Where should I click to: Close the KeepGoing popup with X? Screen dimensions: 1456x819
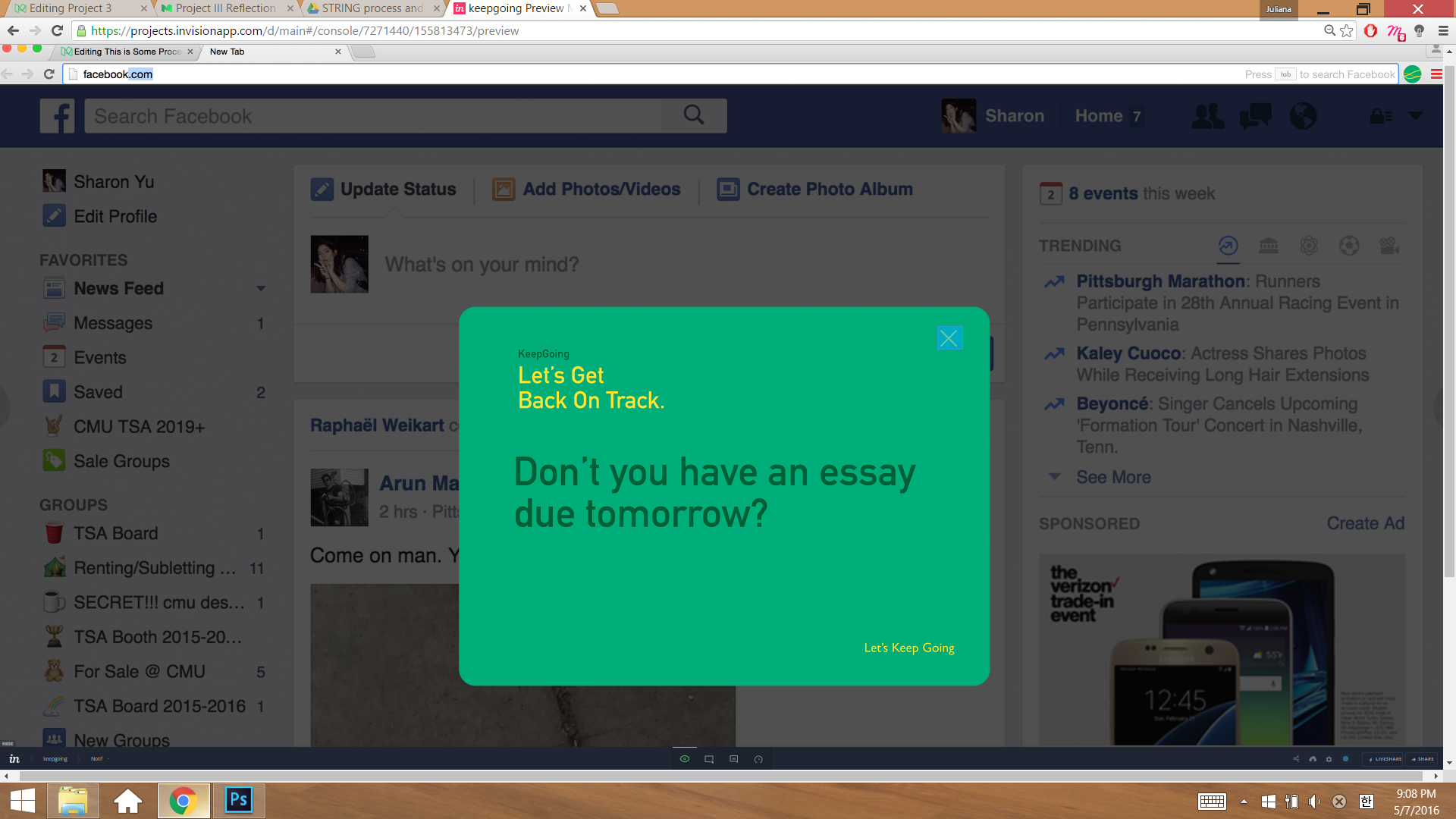[x=949, y=338]
